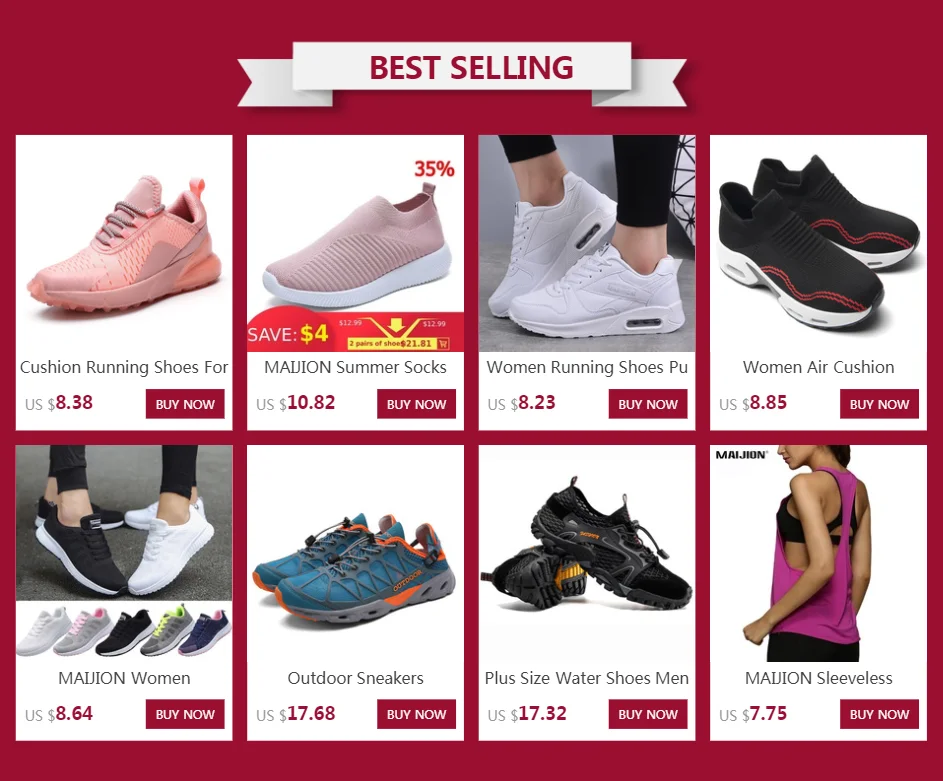
Task: Open the MAIJION Sleeveless purple top image
Action: (x=819, y=554)
